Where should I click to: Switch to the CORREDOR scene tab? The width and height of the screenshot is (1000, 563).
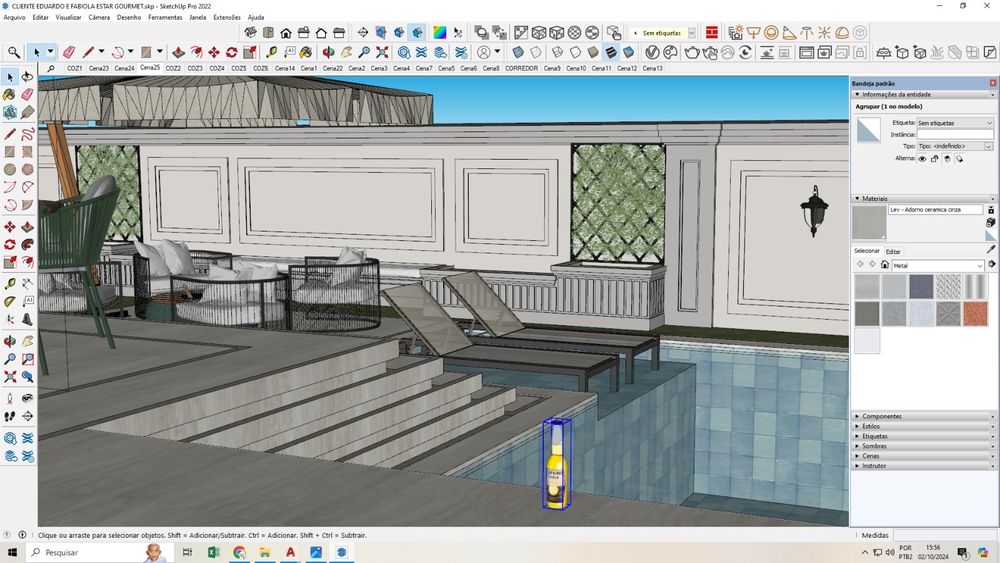[521, 68]
